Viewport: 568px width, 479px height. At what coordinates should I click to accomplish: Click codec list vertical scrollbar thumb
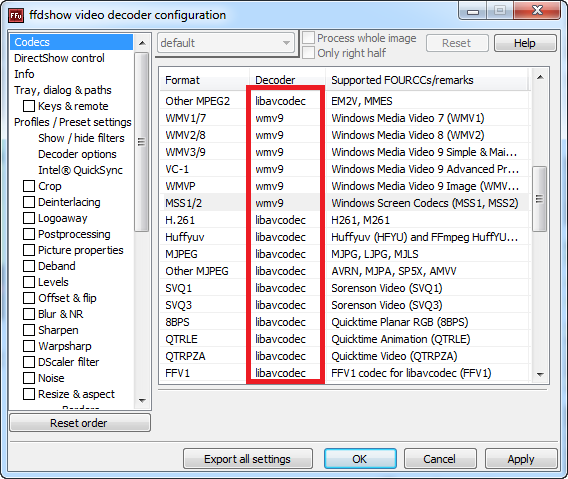tap(540, 199)
